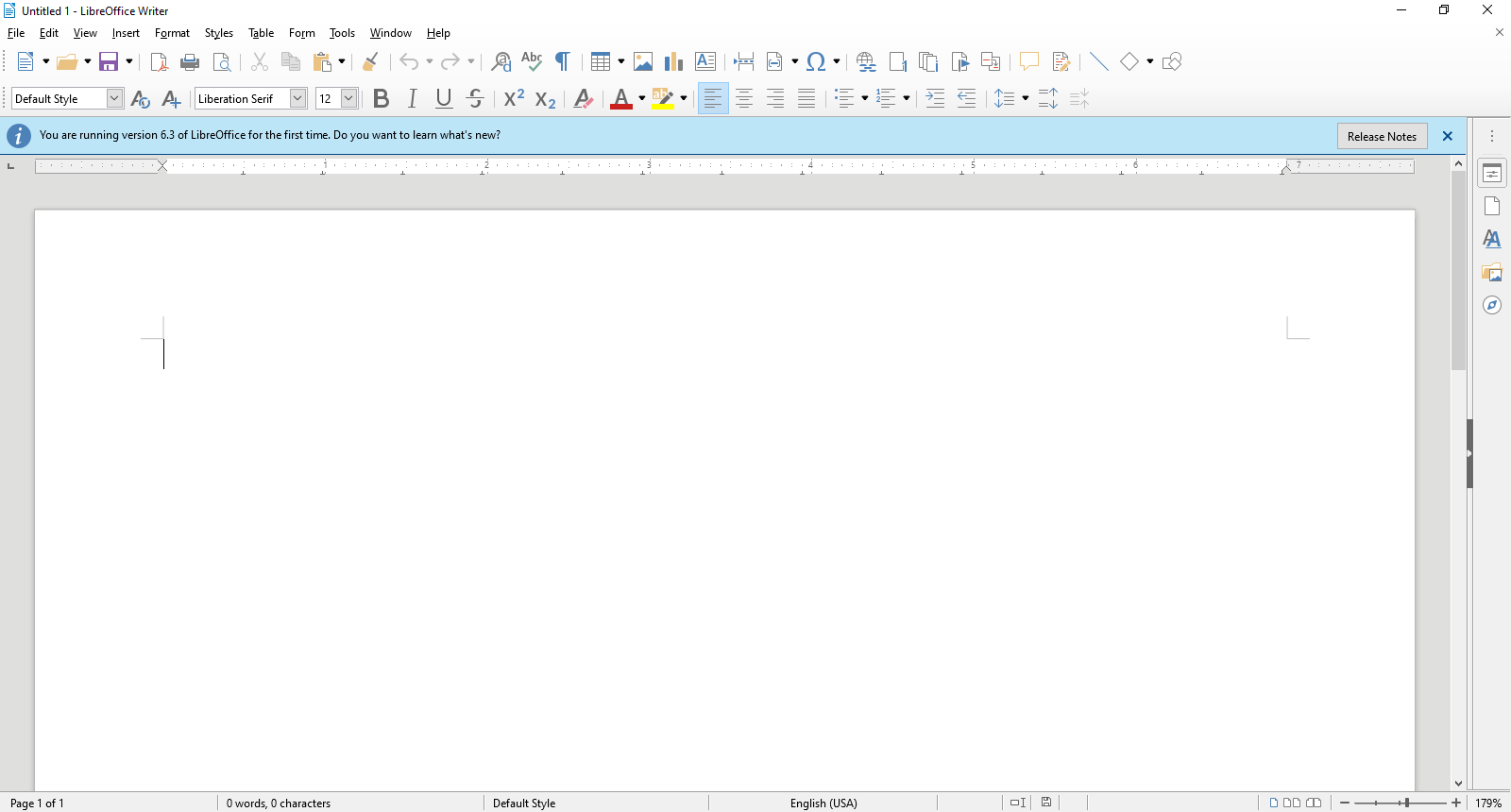Expand the Insert Table dropdown arrow
Screen dimensions: 1511x812
click(621, 62)
